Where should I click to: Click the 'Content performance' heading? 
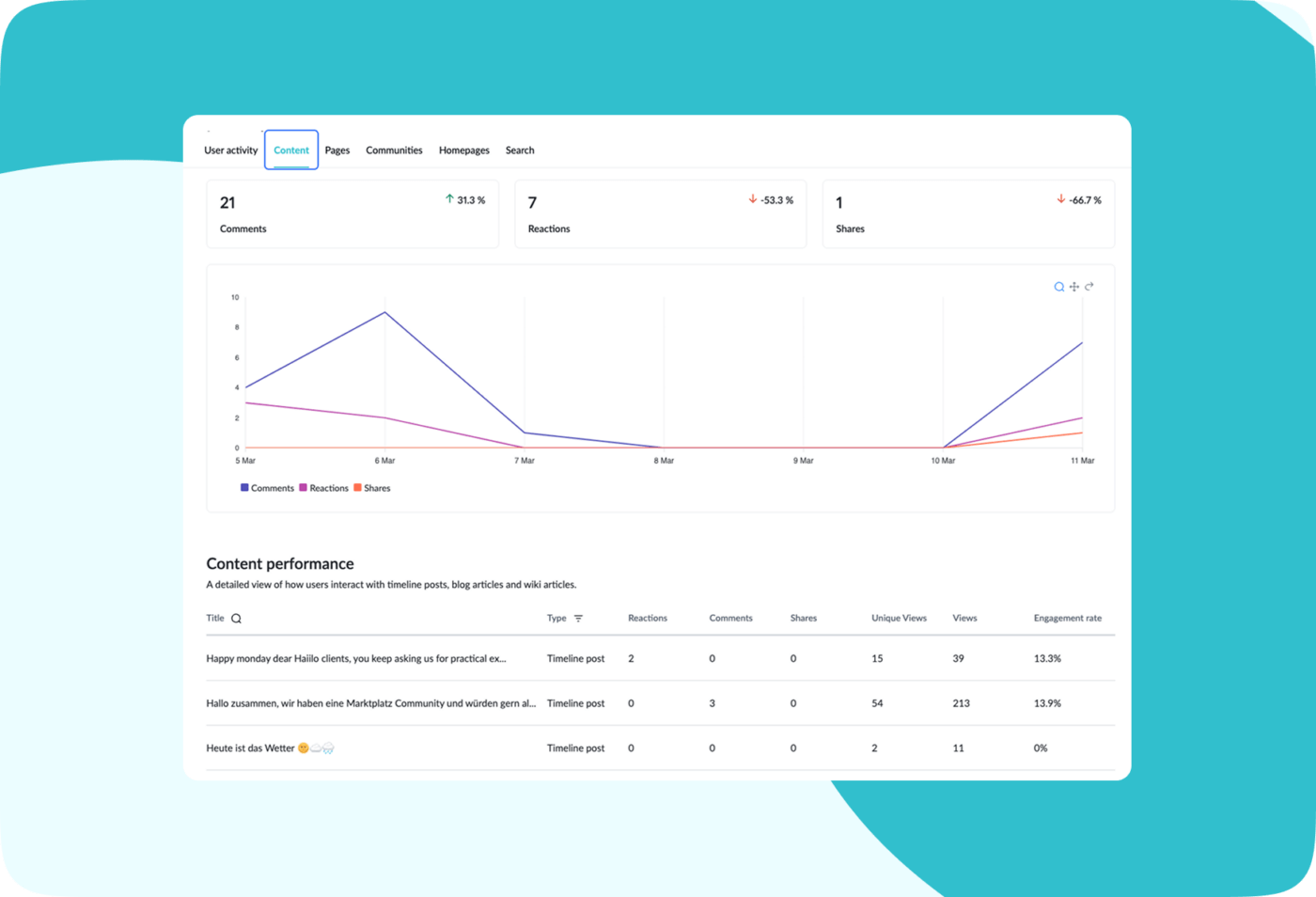click(x=280, y=564)
